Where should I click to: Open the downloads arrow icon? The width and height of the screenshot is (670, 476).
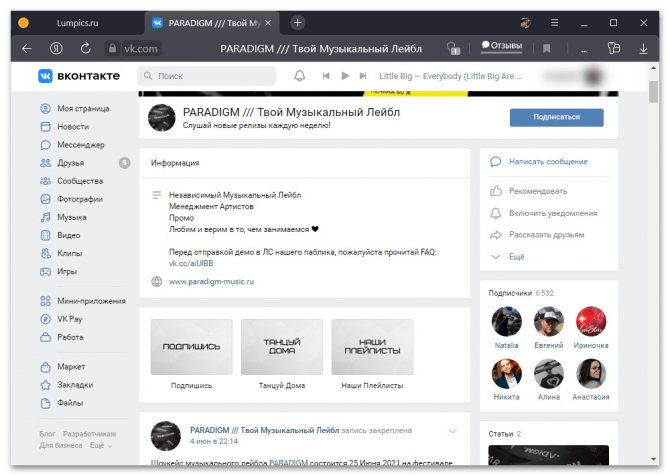point(643,49)
